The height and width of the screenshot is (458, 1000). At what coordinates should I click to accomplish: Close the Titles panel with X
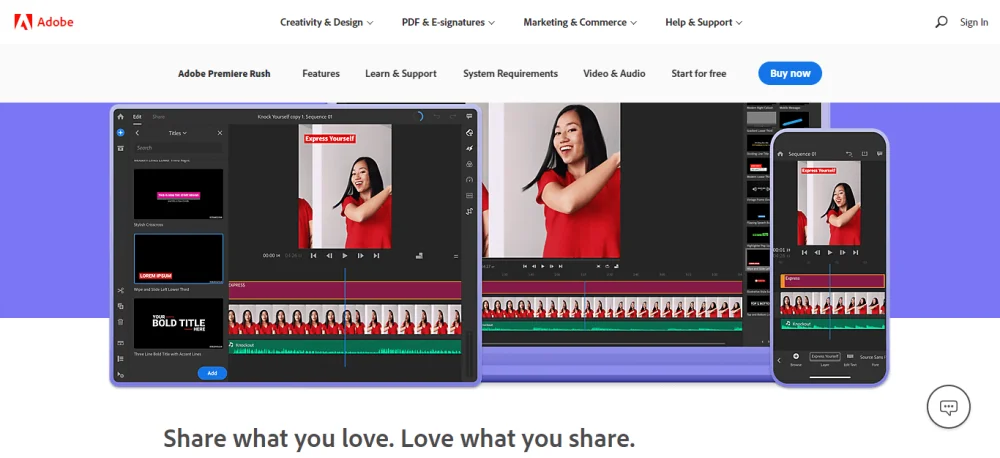pyautogui.click(x=218, y=133)
